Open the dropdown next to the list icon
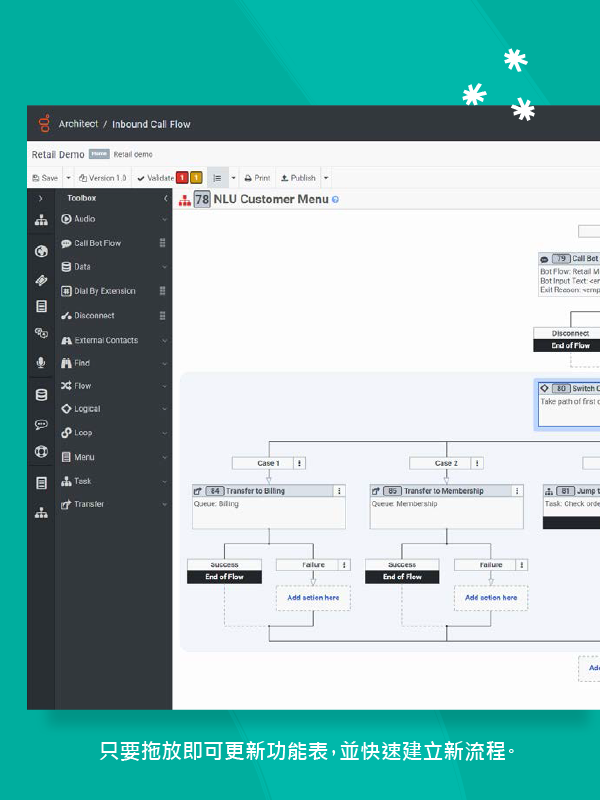Screen dimensions: 600x800 point(234,178)
